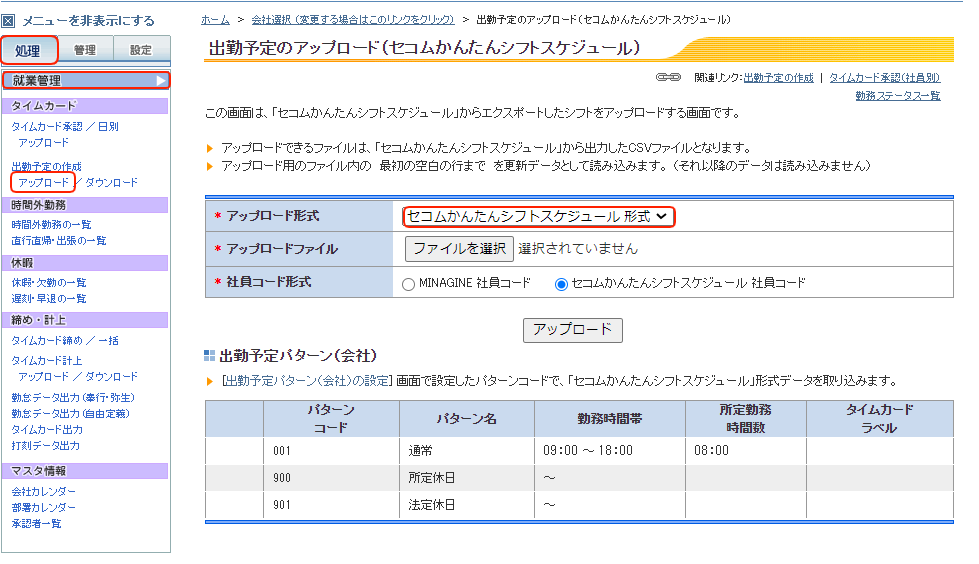
Task: Click 所定勤務時間数 column header
Action: tap(746, 418)
